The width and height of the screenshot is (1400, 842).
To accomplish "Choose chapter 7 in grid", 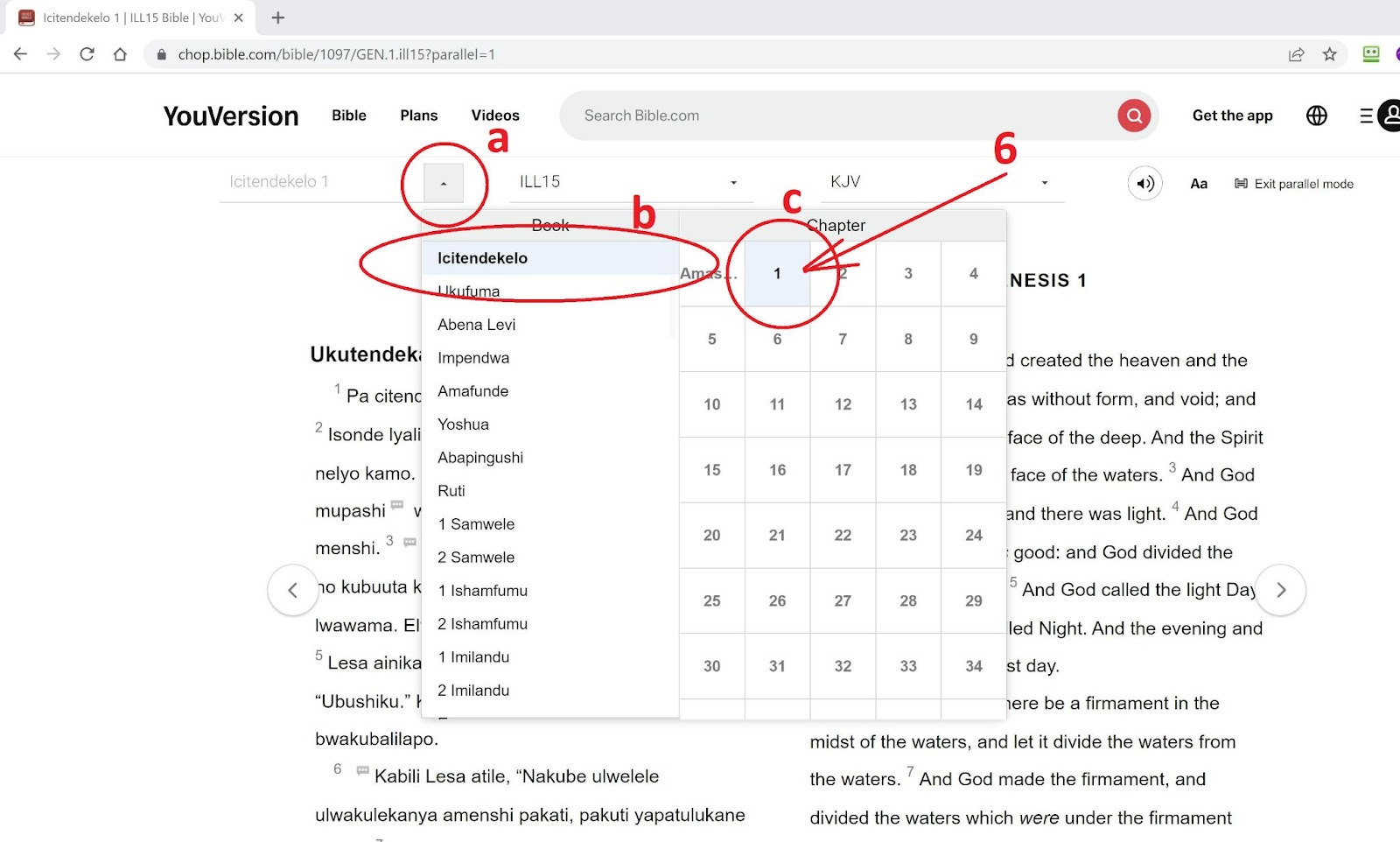I will 843,339.
